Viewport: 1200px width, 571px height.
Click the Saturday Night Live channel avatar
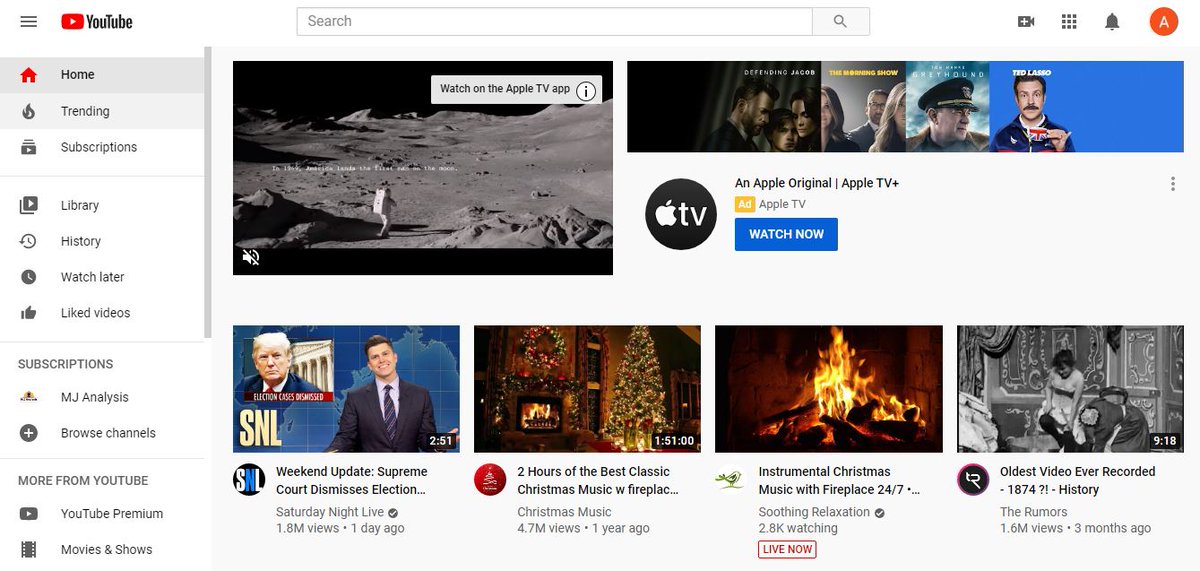click(249, 480)
